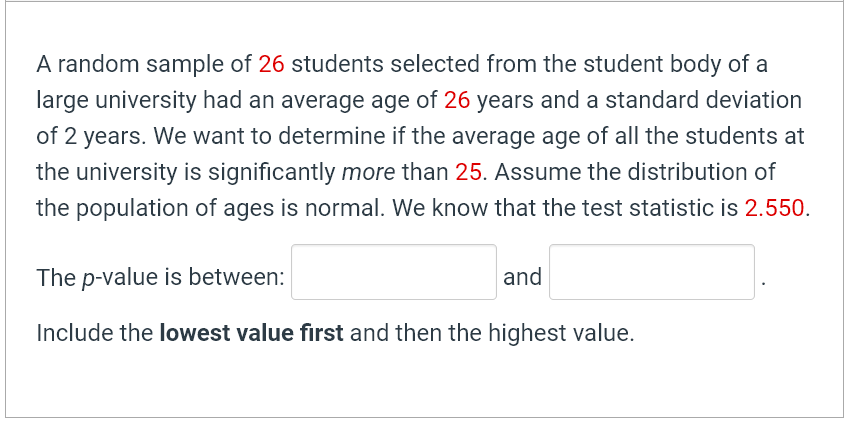Screen dimensions: 846x421
Task: Click the italic word 'more'
Action: tap(368, 172)
